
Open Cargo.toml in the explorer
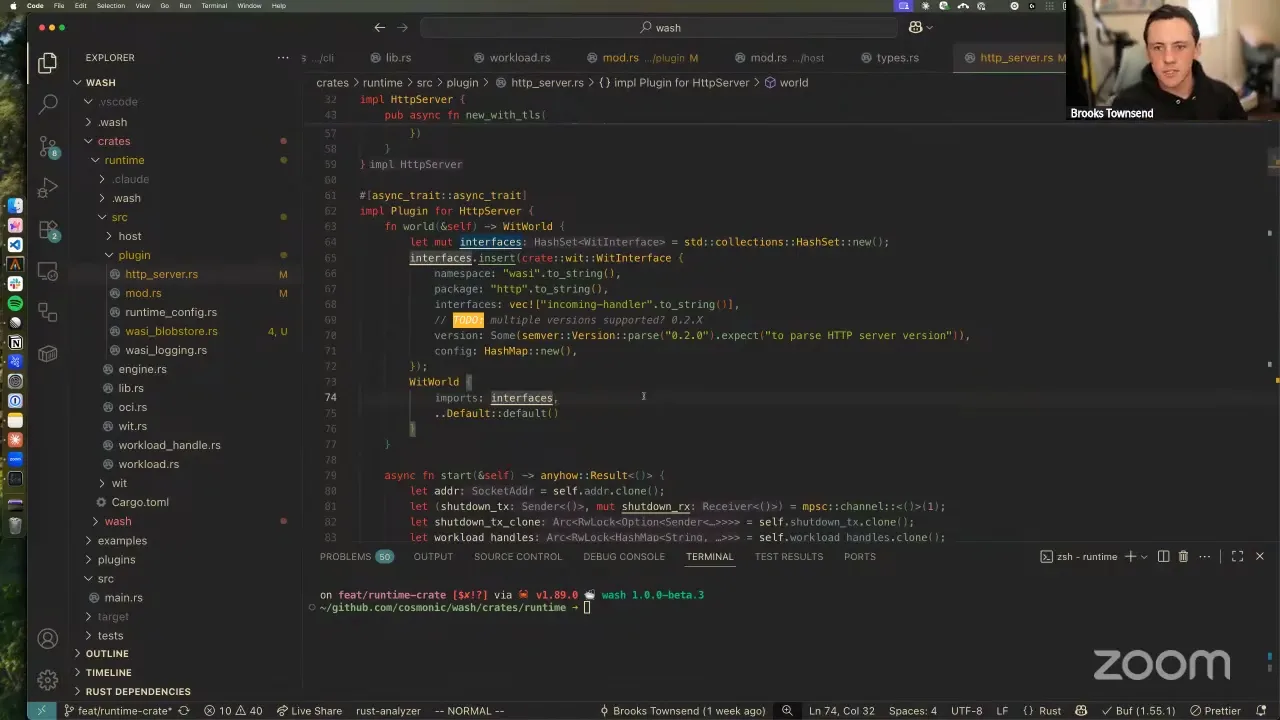[x=140, y=502]
